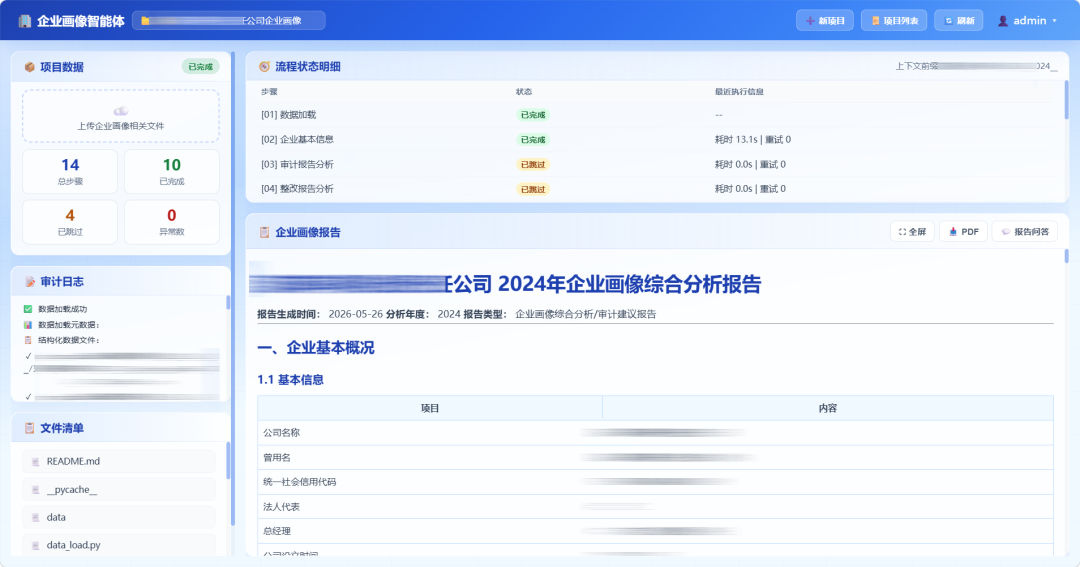Viewport: 1080px width, 567px height.
Task: Click the 已完成 10 stat card
Action: pos(172,172)
